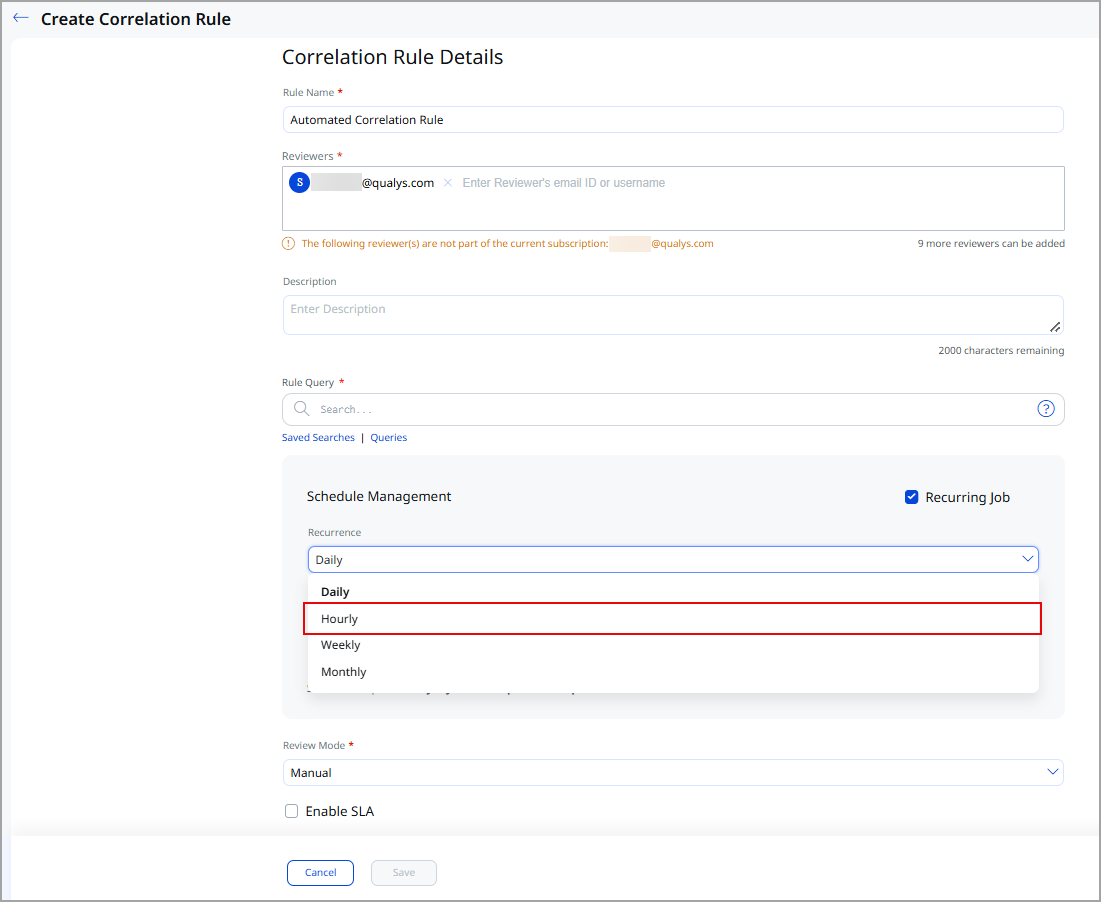Open the Saved Searches link
Viewport: 1101px width, 902px height.
318,437
